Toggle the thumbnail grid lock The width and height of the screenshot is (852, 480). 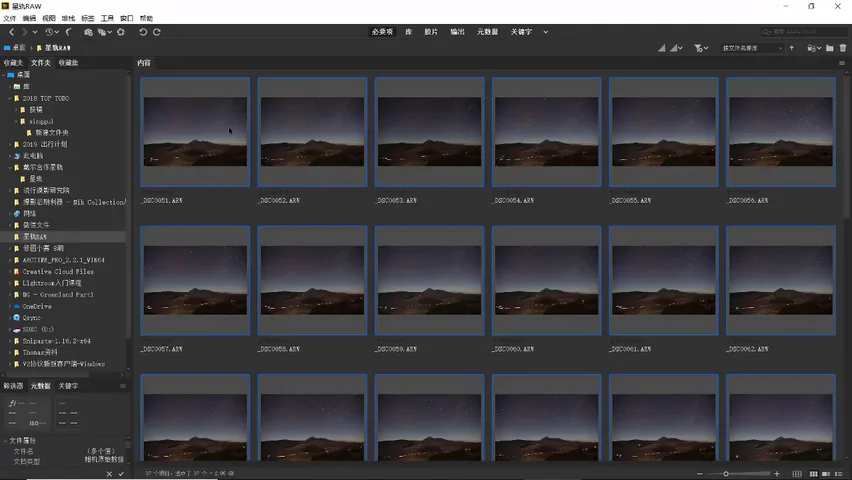coord(797,474)
